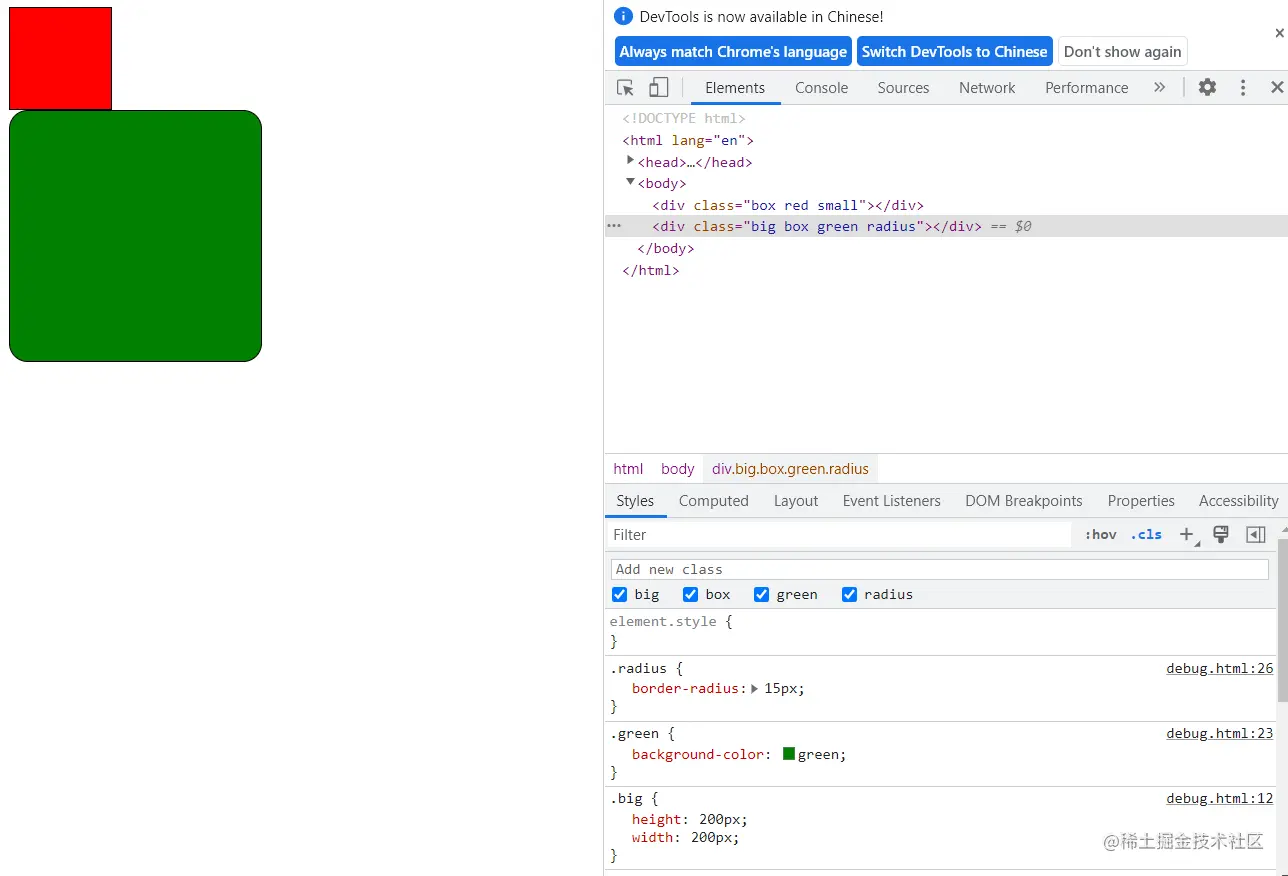Select the <!DOCTYPE html> line
This screenshot has height=876, width=1288.
(684, 118)
